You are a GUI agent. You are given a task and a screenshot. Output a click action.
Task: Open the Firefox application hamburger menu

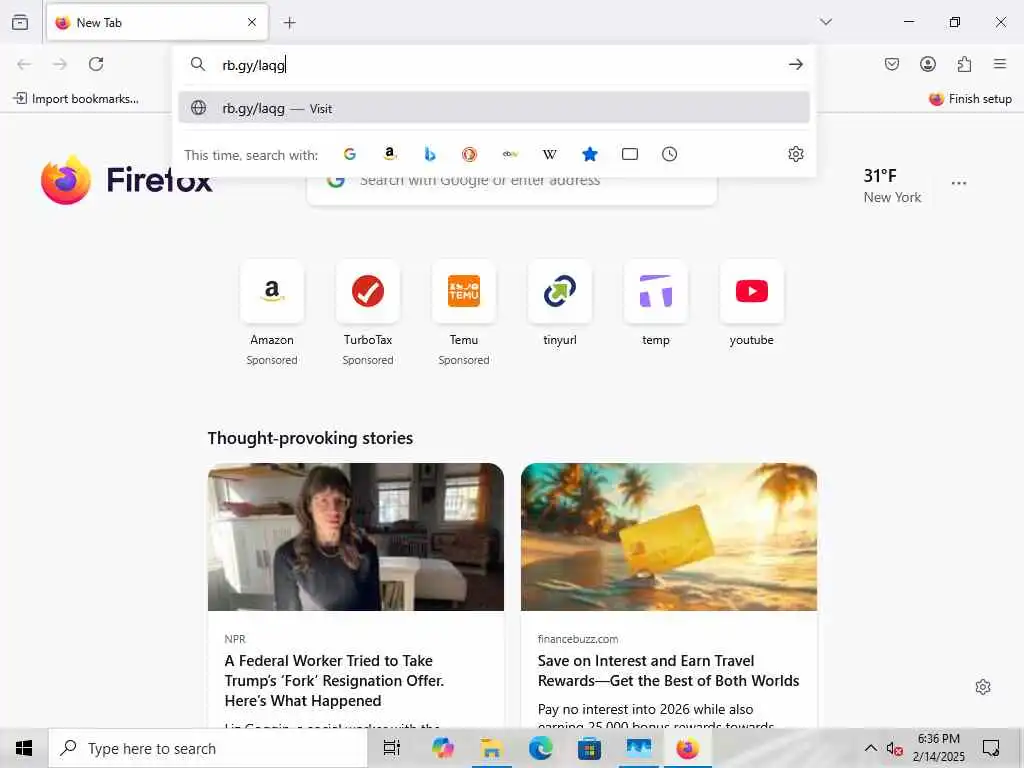pyautogui.click(x=1000, y=64)
